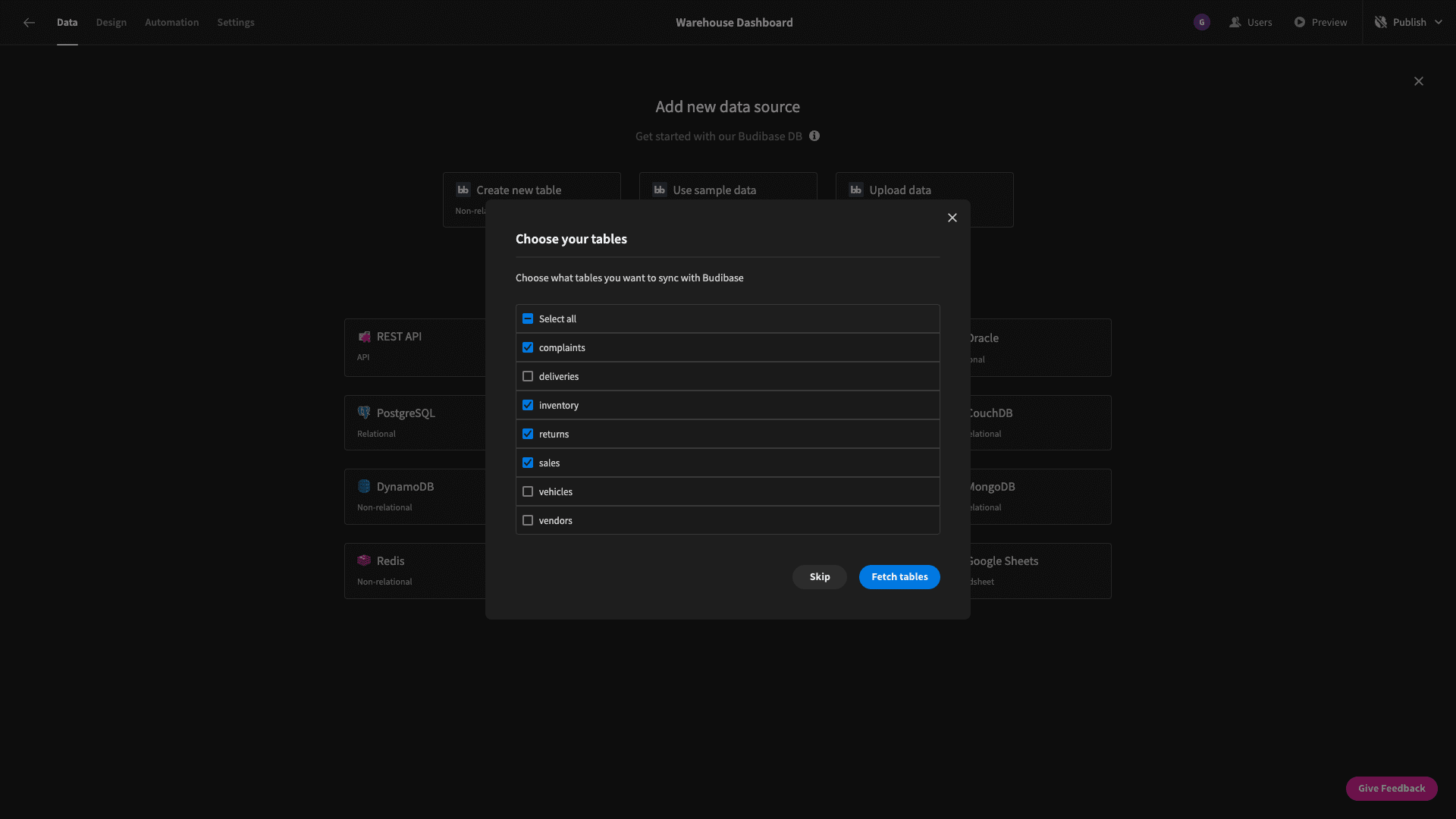Select the Redis icon

point(364,560)
